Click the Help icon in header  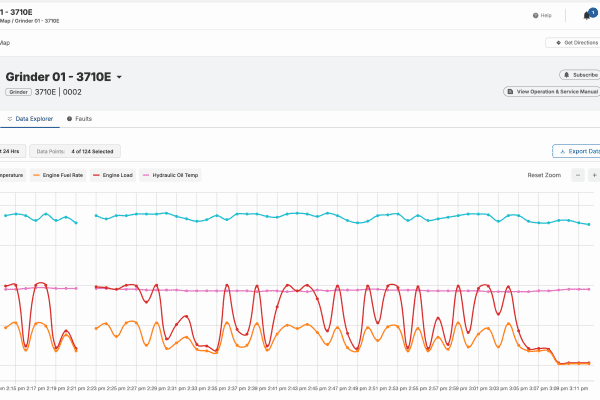click(563, 16)
